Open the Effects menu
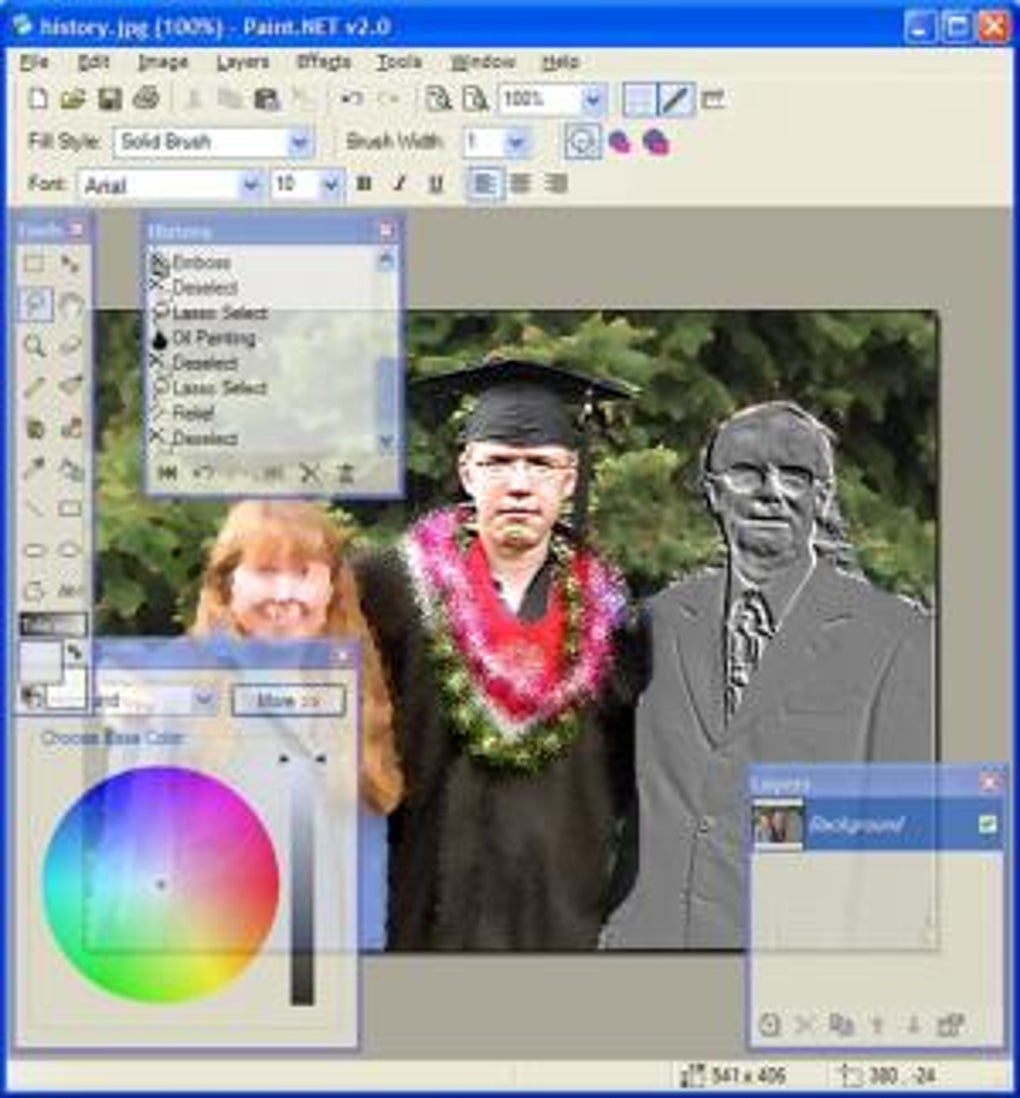The image size is (1020, 1098). point(323,62)
